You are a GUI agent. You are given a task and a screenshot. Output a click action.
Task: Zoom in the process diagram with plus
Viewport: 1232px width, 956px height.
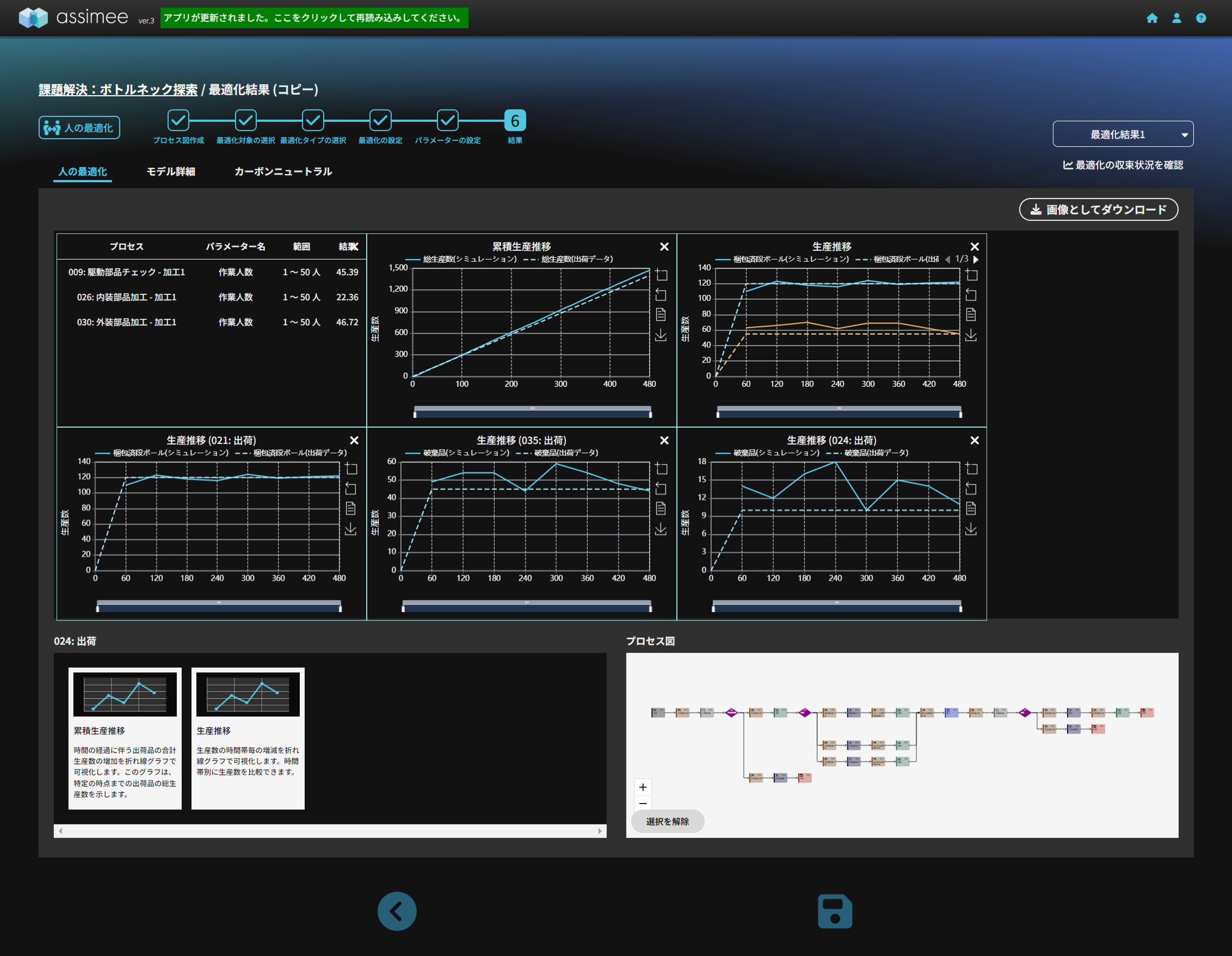pyautogui.click(x=643, y=787)
